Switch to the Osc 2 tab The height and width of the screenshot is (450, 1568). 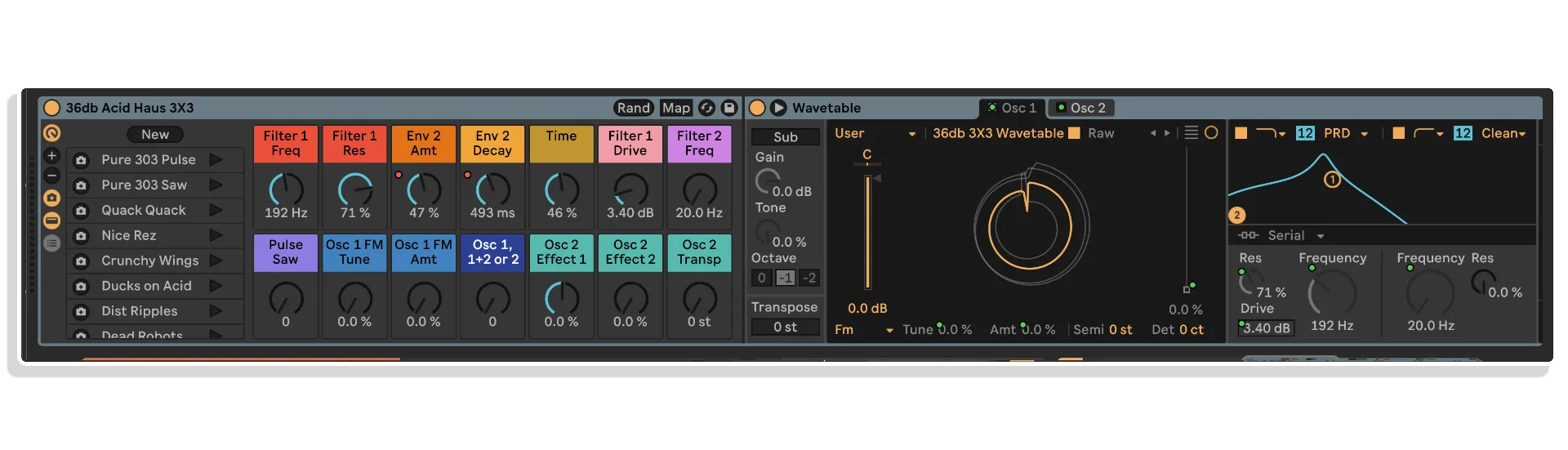click(1081, 108)
